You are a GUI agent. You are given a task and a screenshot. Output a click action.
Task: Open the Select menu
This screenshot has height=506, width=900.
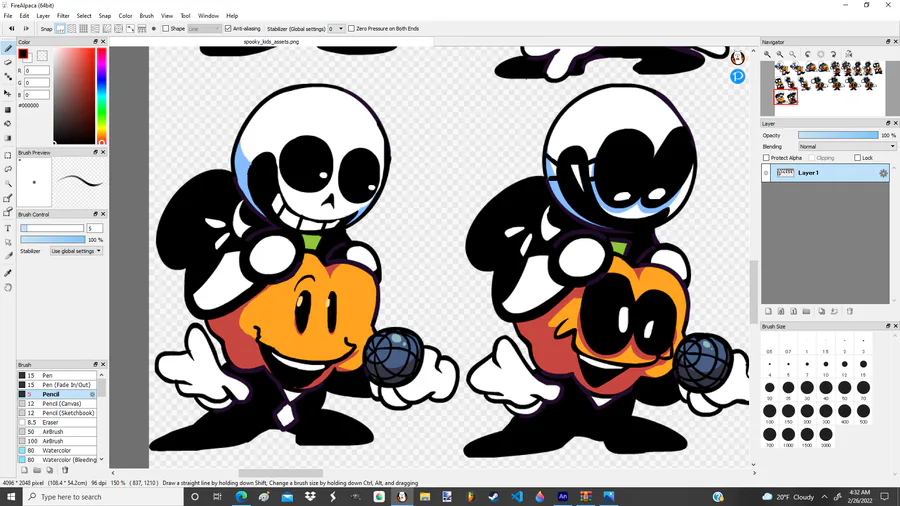[84, 16]
